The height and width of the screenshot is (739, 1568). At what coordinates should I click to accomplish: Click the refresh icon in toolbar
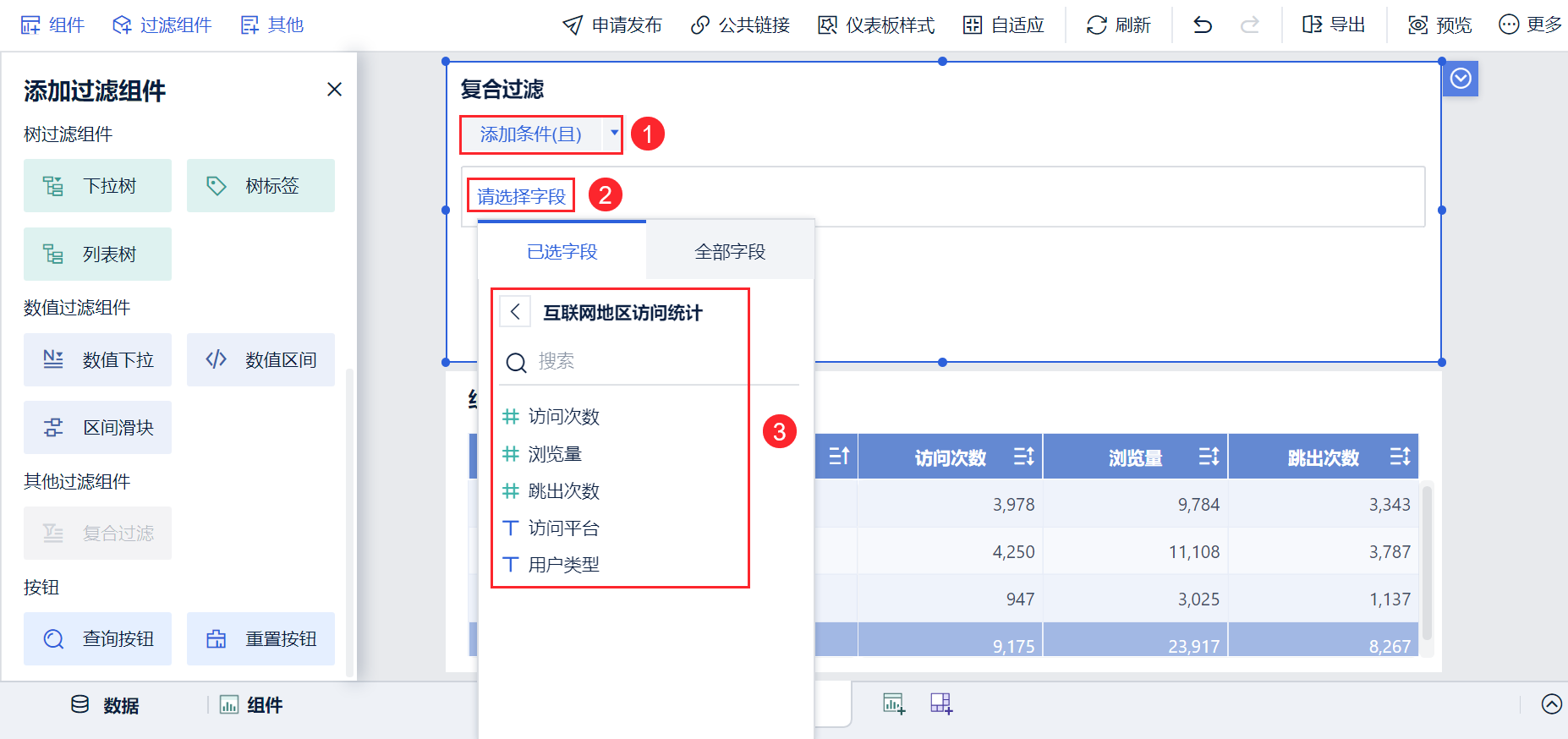tap(1097, 25)
